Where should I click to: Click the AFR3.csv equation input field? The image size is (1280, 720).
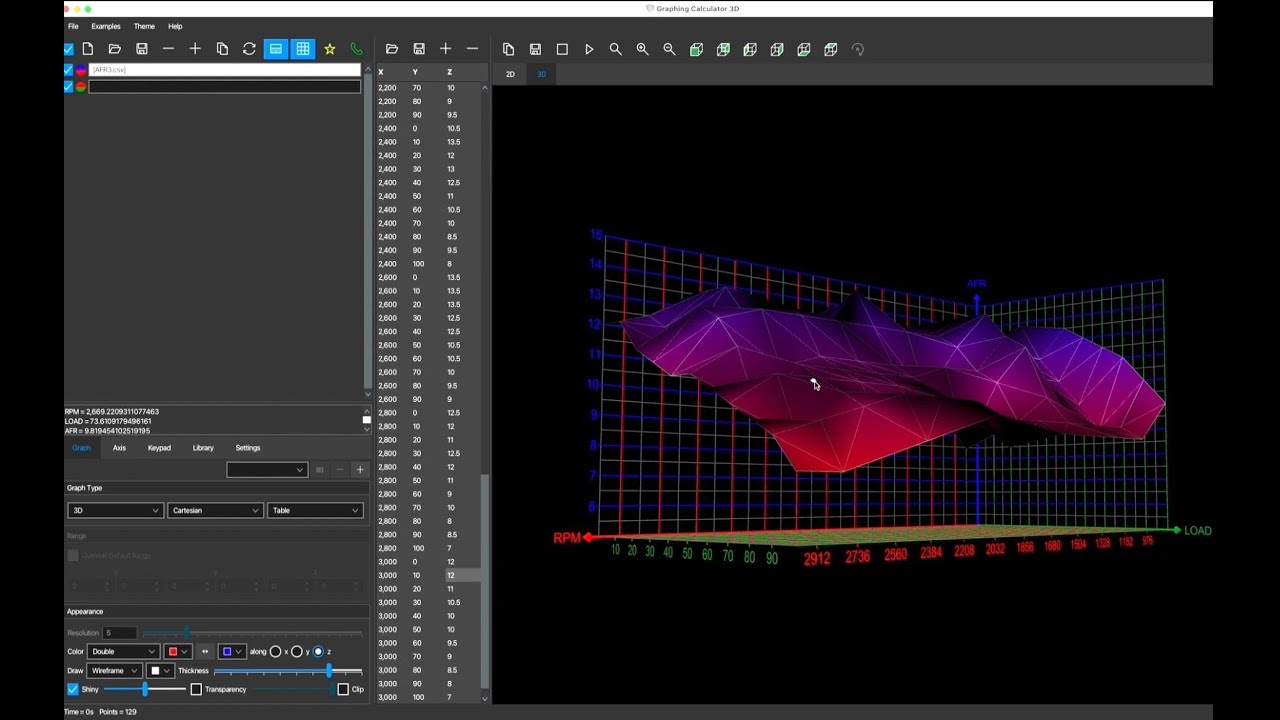pyautogui.click(x=224, y=70)
